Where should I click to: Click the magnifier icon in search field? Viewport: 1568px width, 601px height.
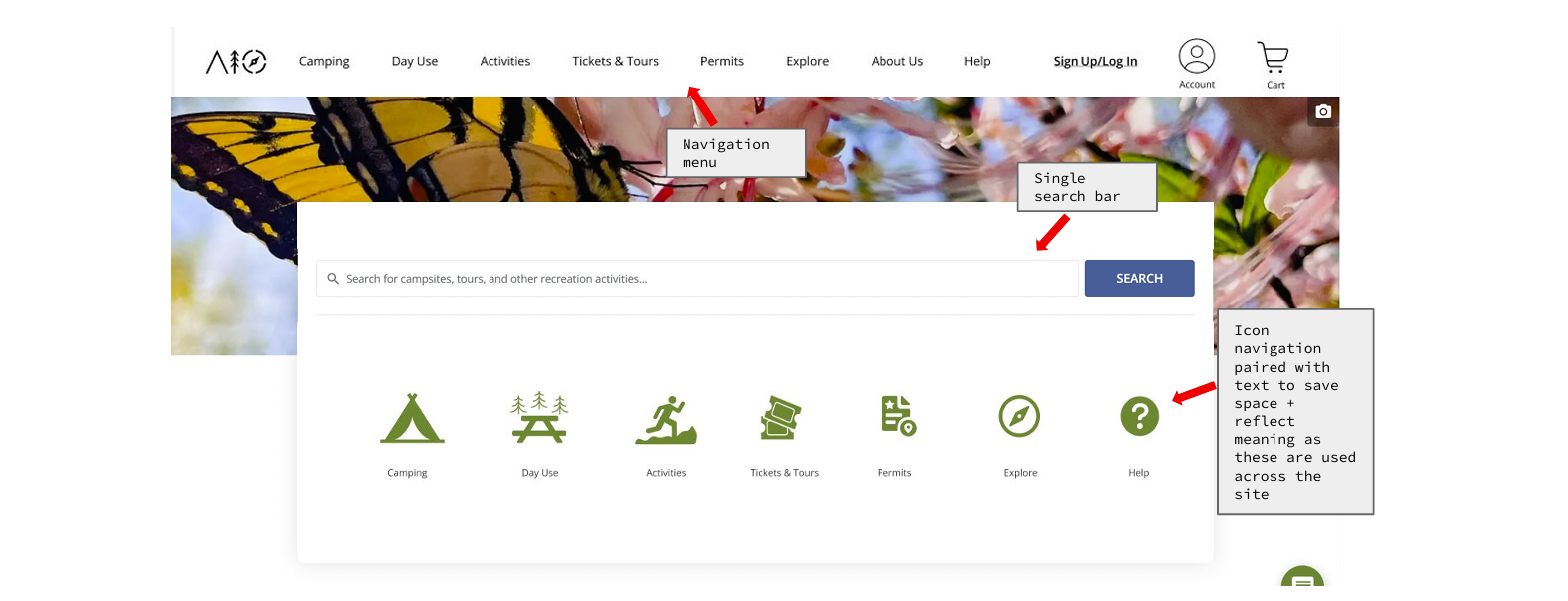pos(333,279)
